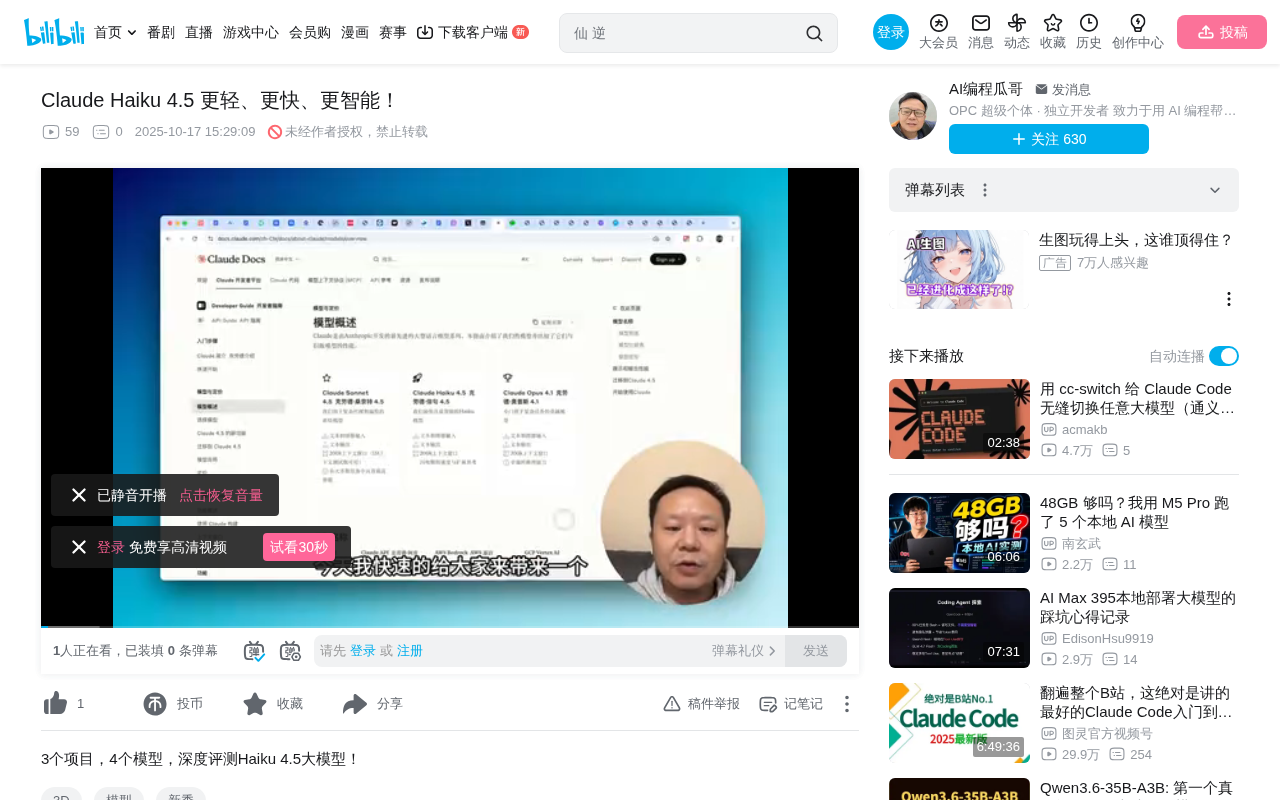Open the 图灵官方视频号 uploader link

1107,733
